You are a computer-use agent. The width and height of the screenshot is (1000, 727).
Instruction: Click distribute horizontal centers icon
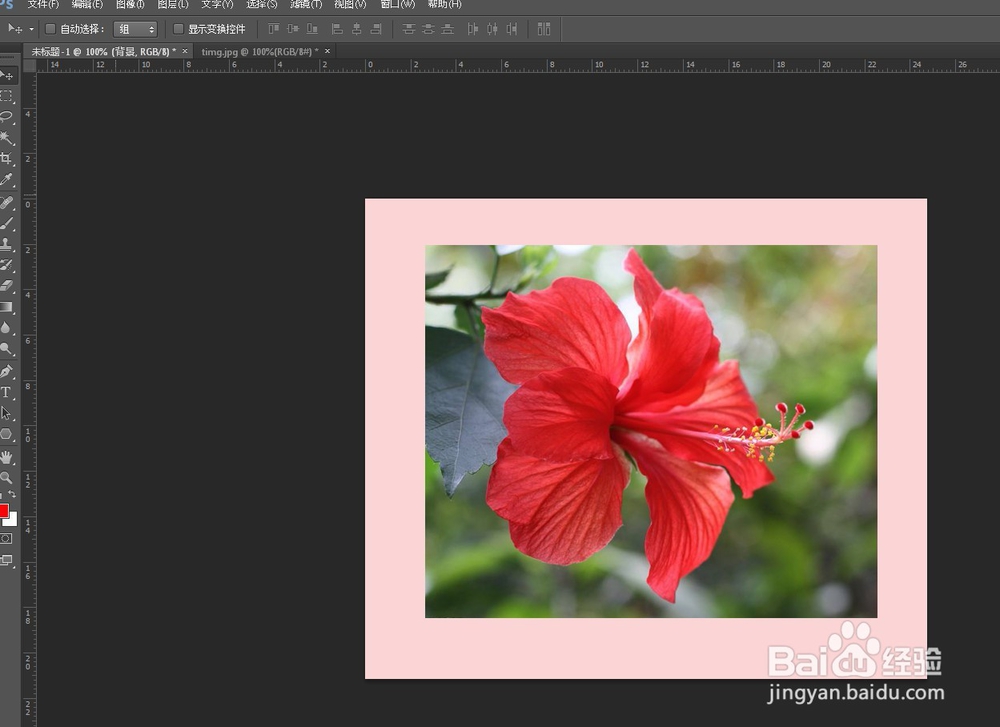pos(492,29)
